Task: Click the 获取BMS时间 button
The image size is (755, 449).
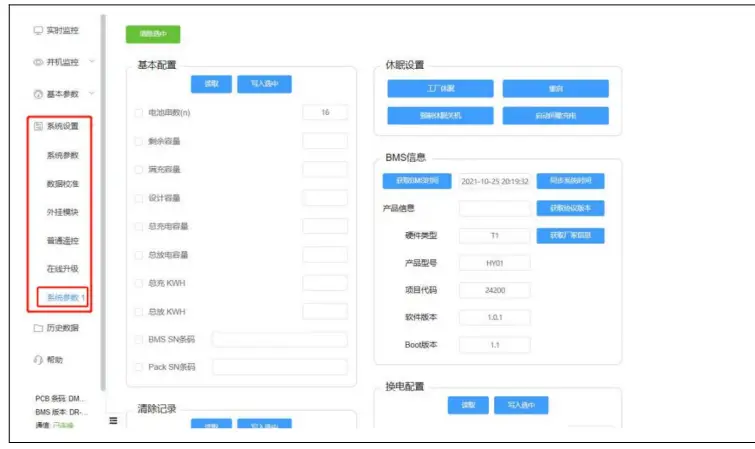Action: (417, 181)
